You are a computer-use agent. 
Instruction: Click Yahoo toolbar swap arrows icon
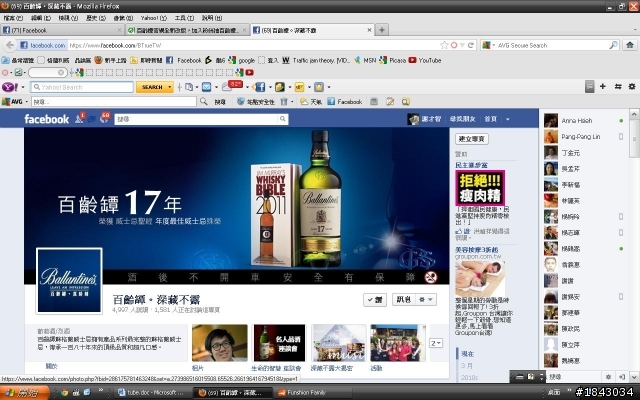click(x=618, y=87)
